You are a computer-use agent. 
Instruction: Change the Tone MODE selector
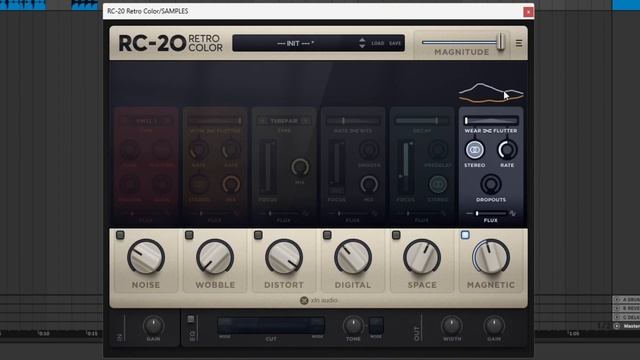tap(376, 325)
